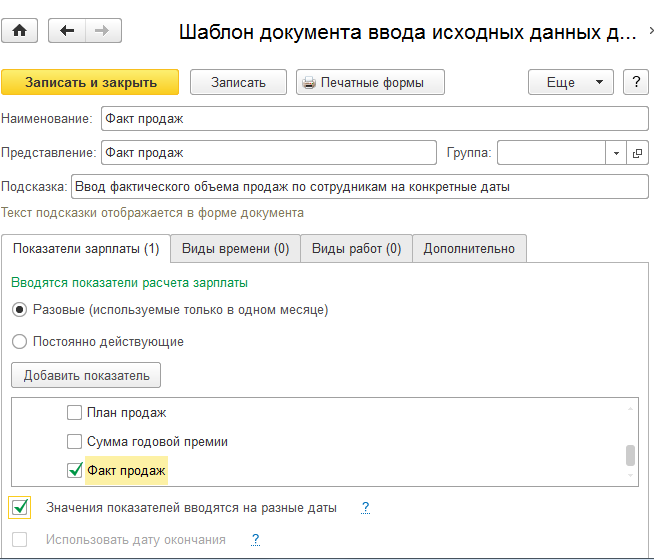The height and width of the screenshot is (560, 654).
Task: Switch to the Виды времени tab
Action: tap(235, 248)
